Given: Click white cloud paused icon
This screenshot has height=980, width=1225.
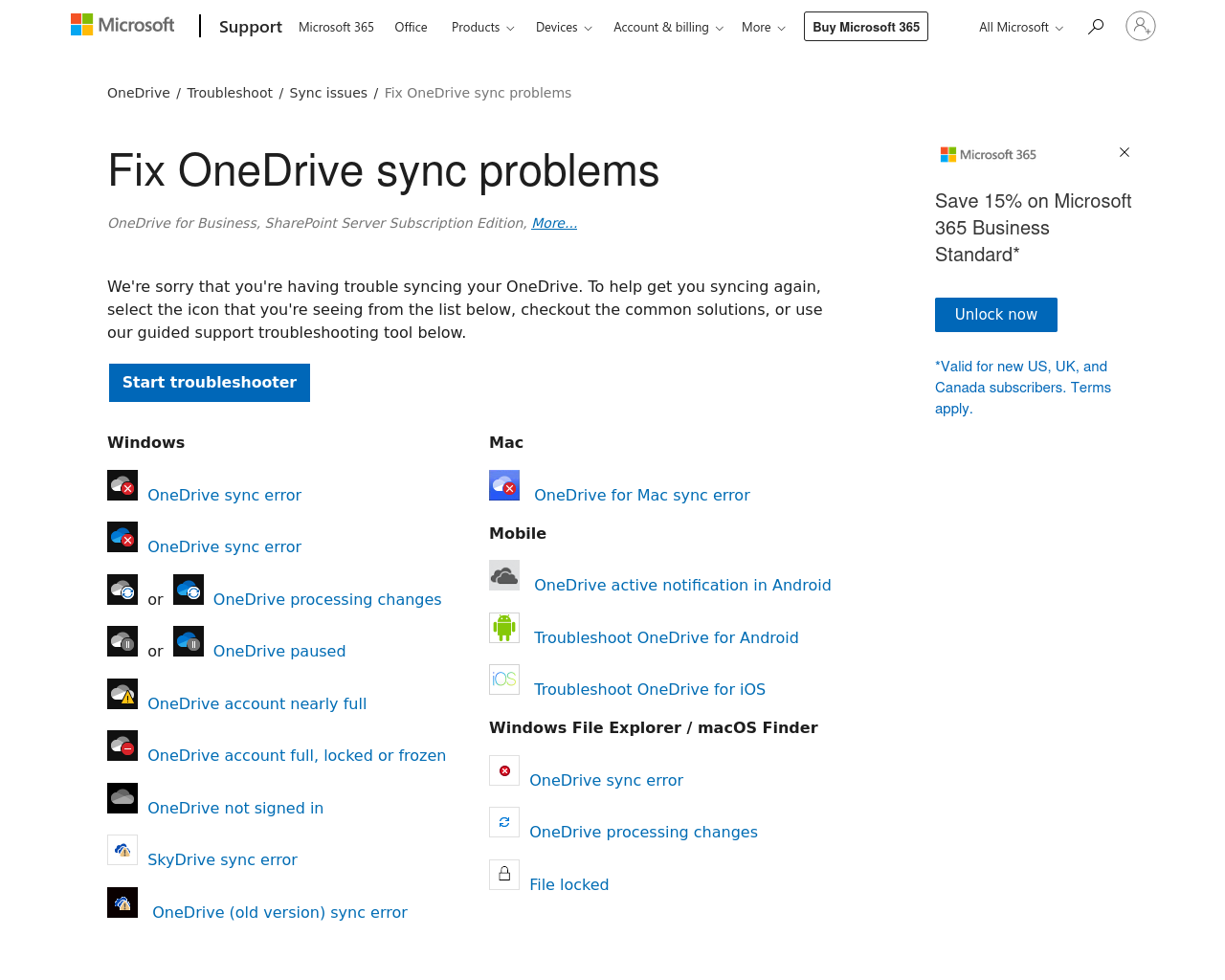Looking at the screenshot, I should (x=122, y=641).
